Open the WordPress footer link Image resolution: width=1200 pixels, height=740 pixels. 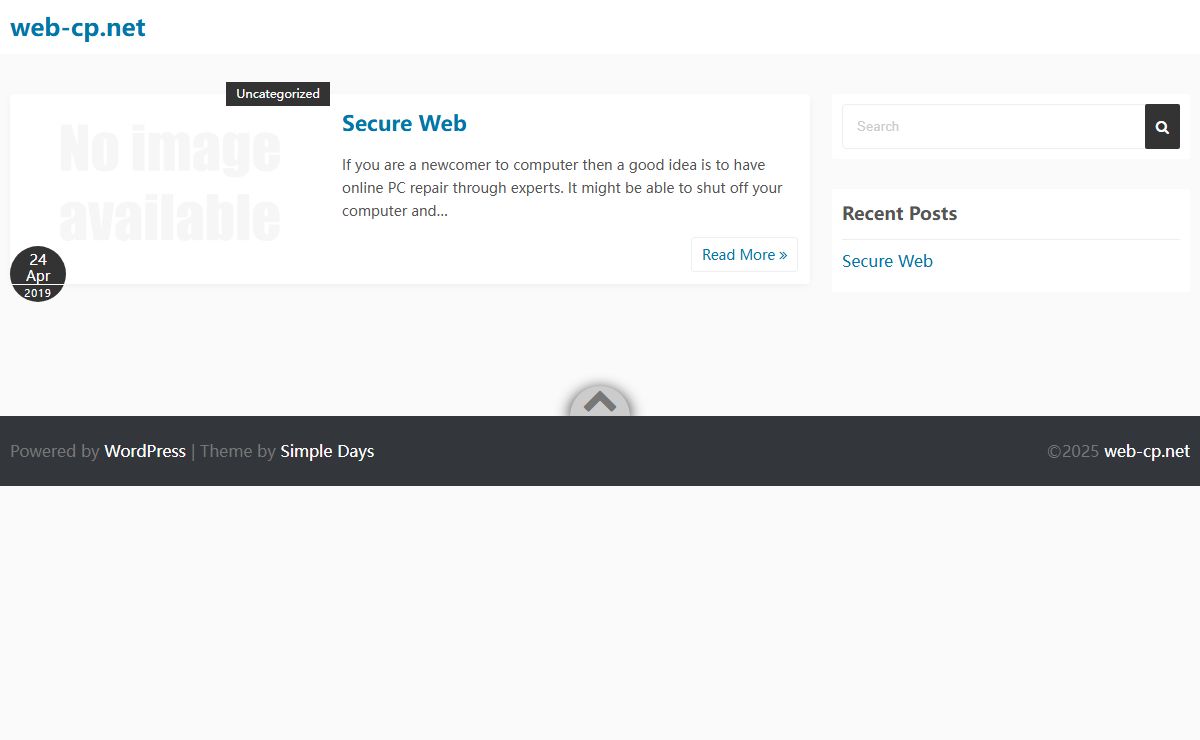pyautogui.click(x=145, y=451)
